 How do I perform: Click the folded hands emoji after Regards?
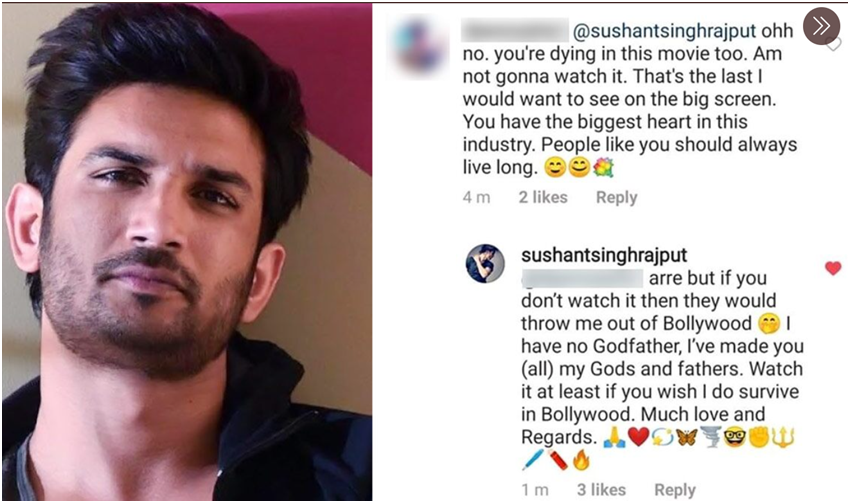click(614, 437)
